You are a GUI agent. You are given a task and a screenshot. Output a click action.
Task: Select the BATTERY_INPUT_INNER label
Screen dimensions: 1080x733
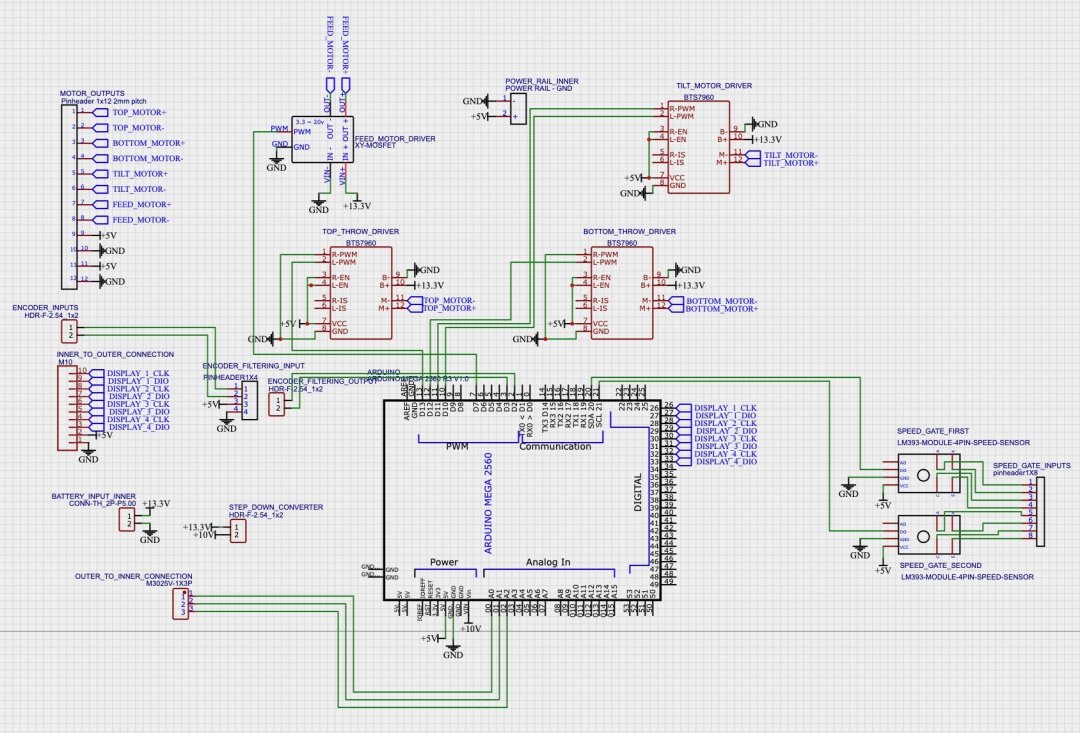[x=94, y=496]
